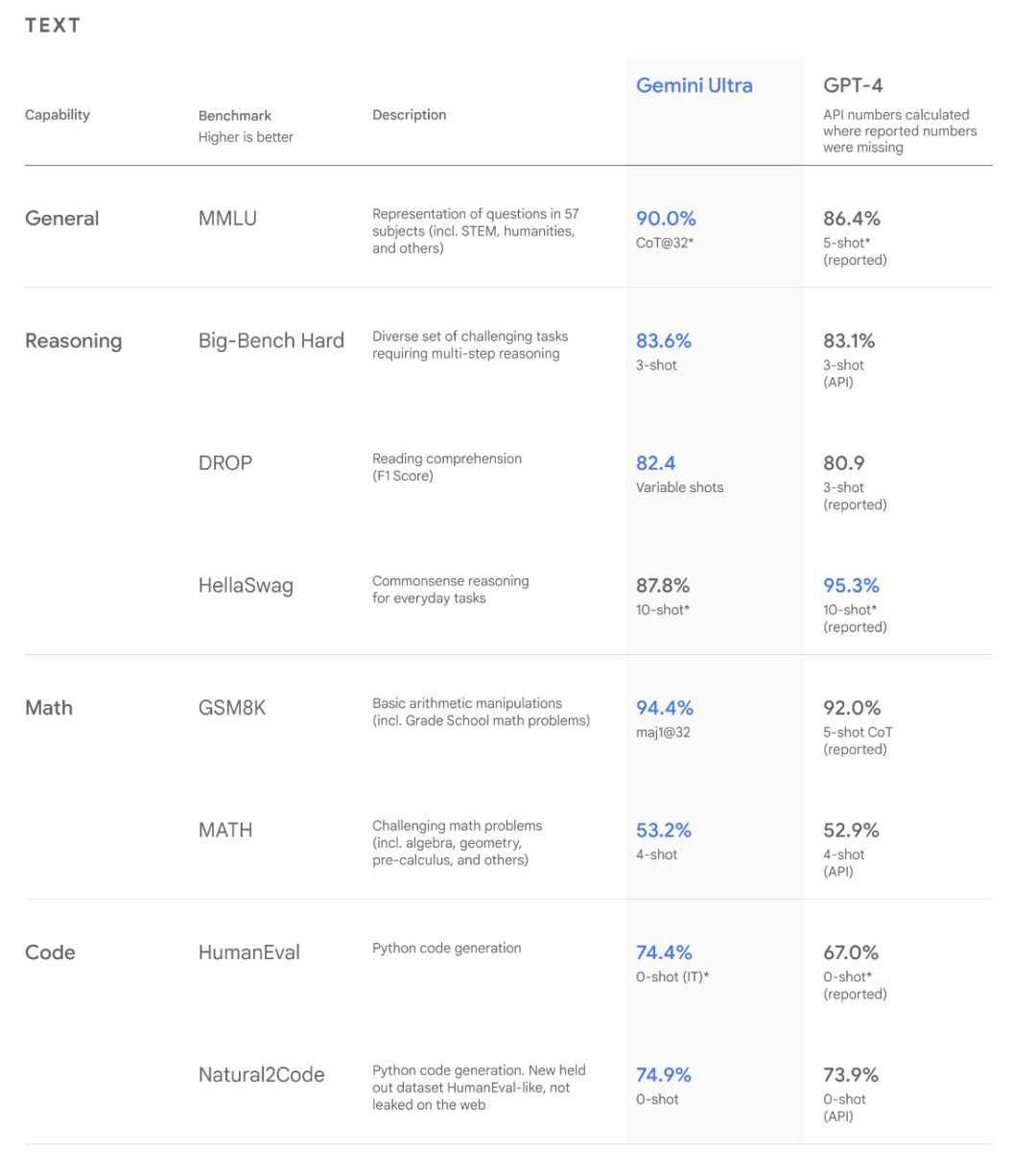Click the TEXT section heading

pos(53,26)
